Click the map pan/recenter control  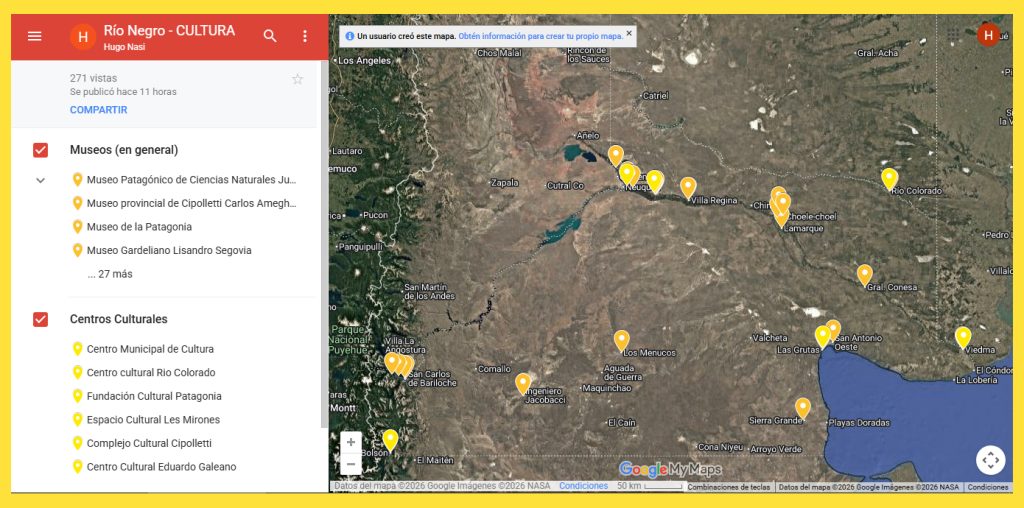tap(990, 460)
